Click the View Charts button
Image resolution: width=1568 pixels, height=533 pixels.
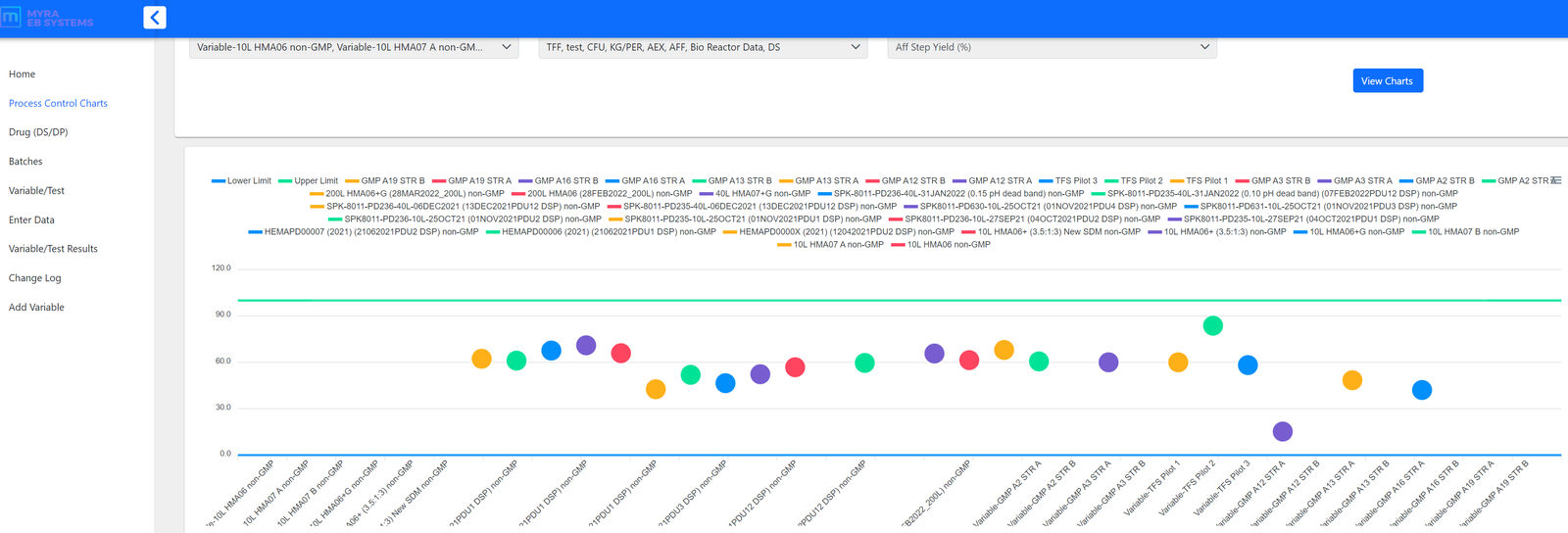[1387, 81]
